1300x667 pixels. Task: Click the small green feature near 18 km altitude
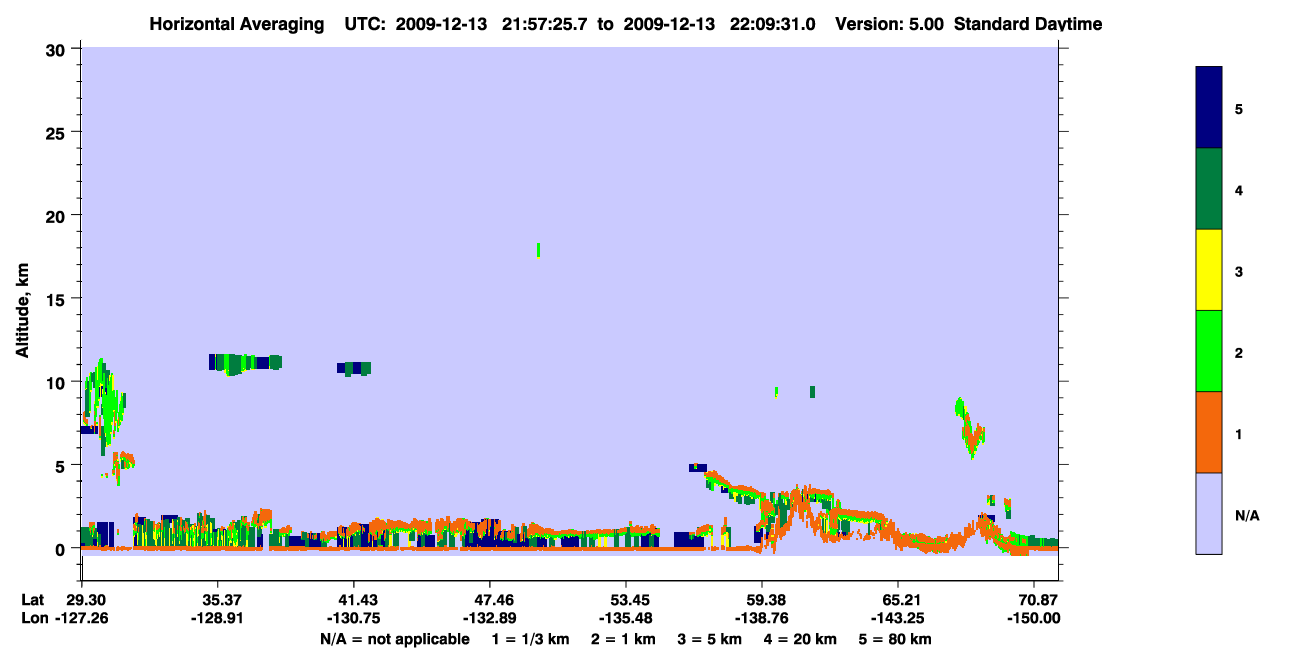point(539,250)
